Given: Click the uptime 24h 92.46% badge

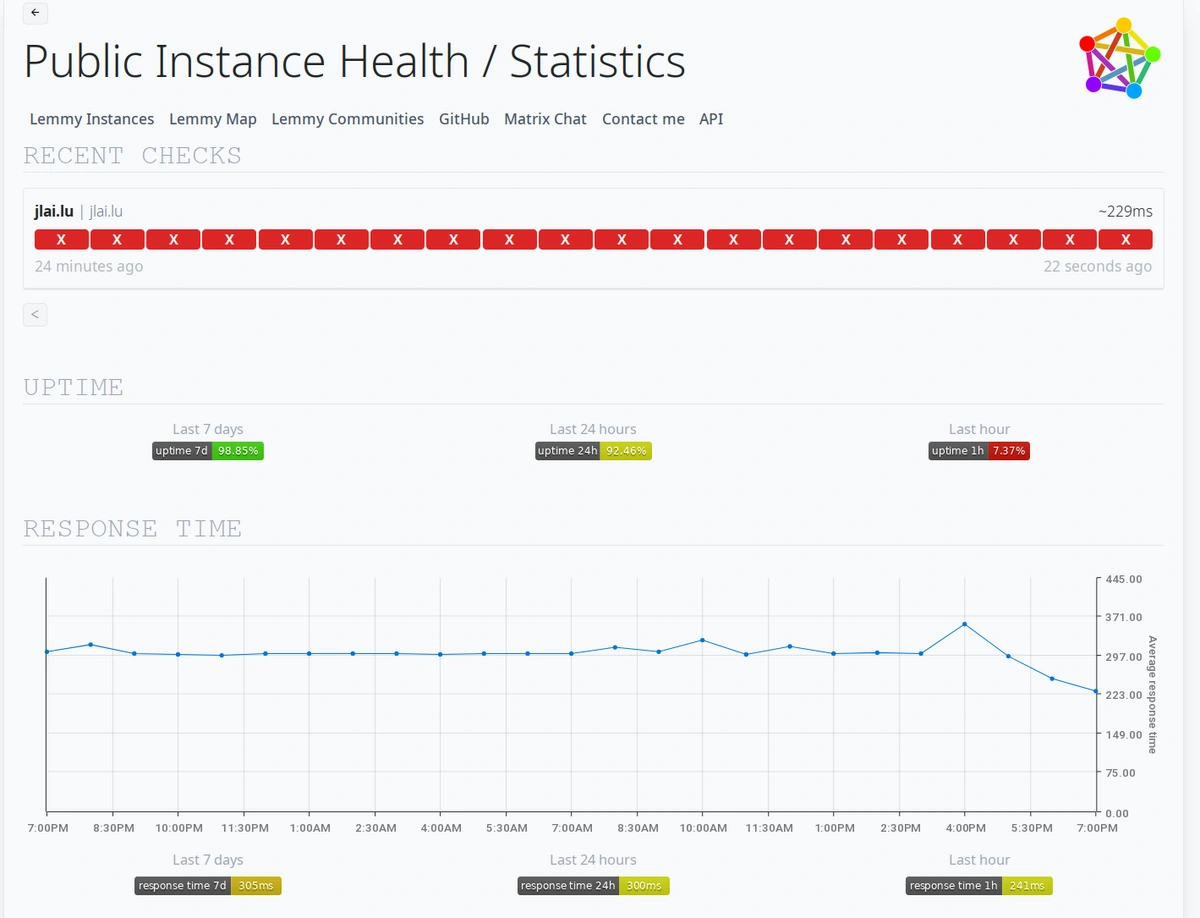Looking at the screenshot, I should [x=593, y=451].
